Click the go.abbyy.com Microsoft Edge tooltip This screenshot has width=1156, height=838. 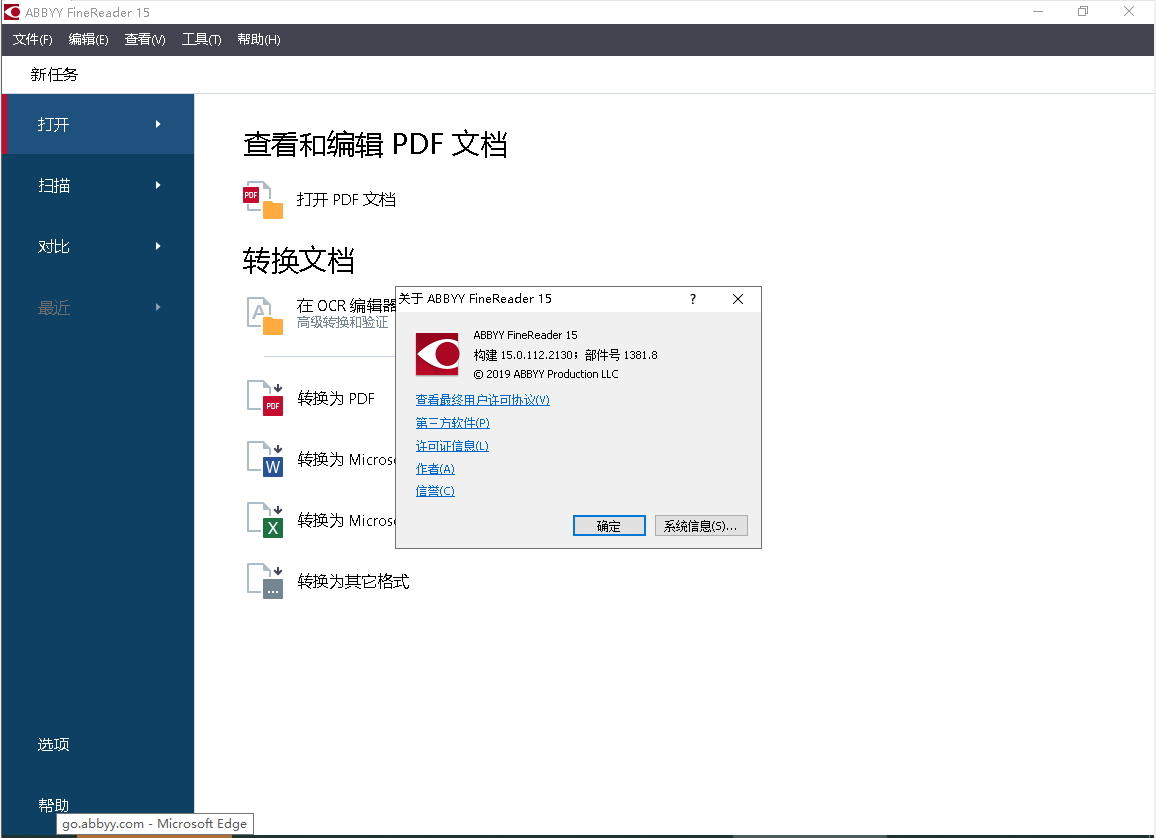click(x=155, y=824)
